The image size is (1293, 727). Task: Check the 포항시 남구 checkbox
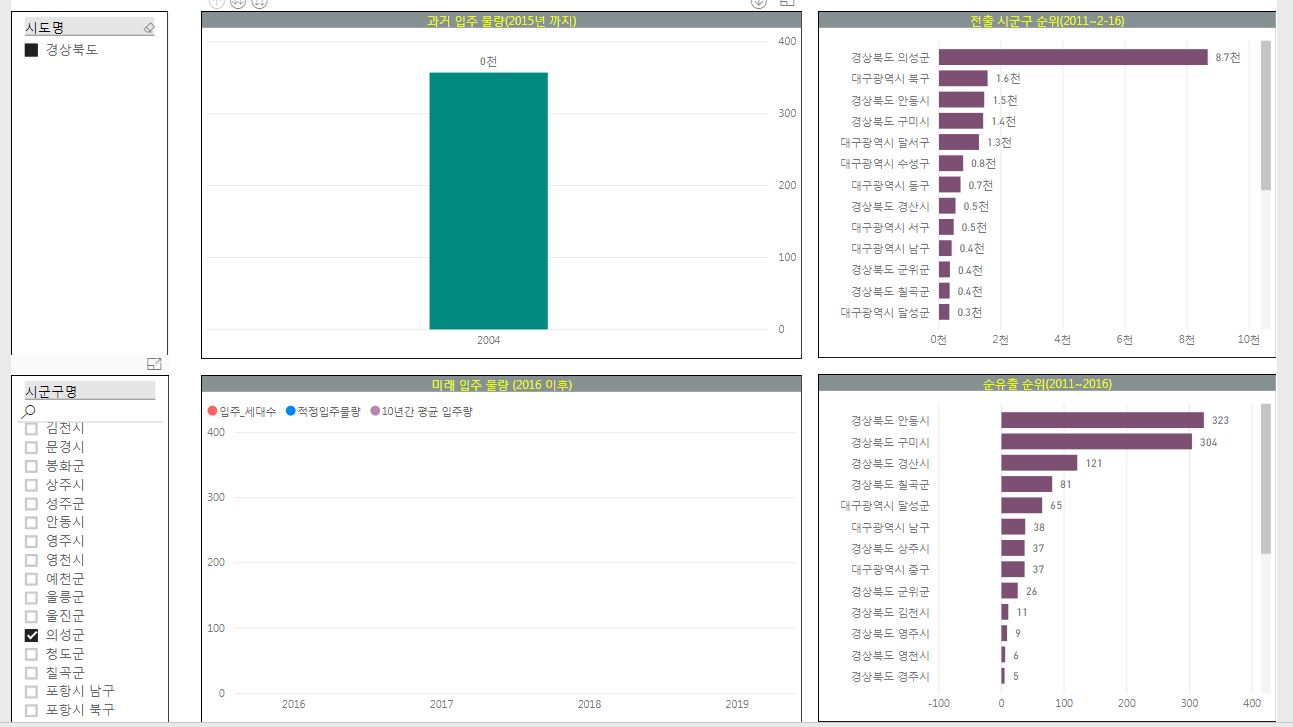[x=31, y=691]
